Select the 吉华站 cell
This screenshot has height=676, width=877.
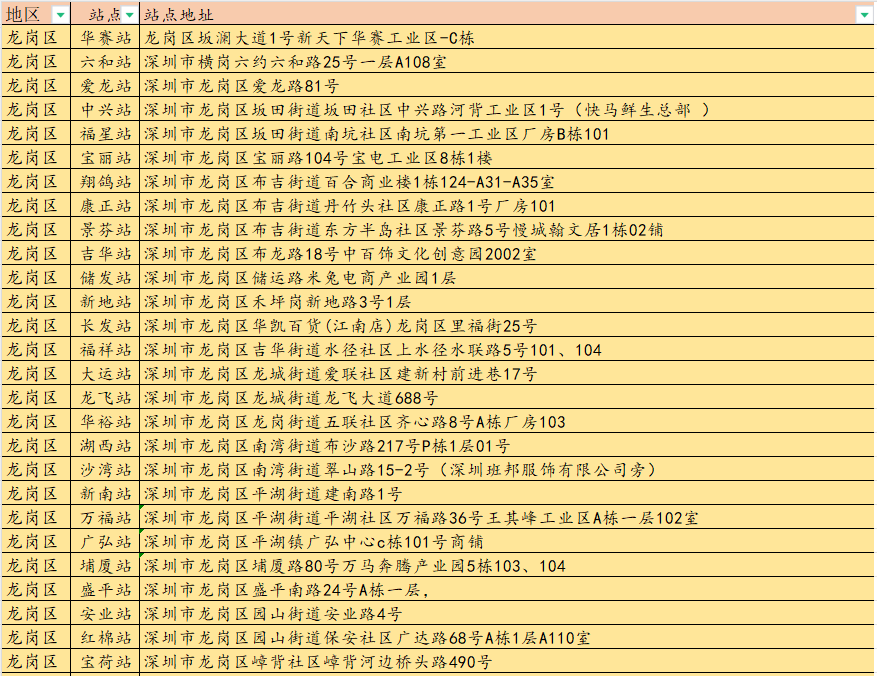pyautogui.click(x=105, y=254)
